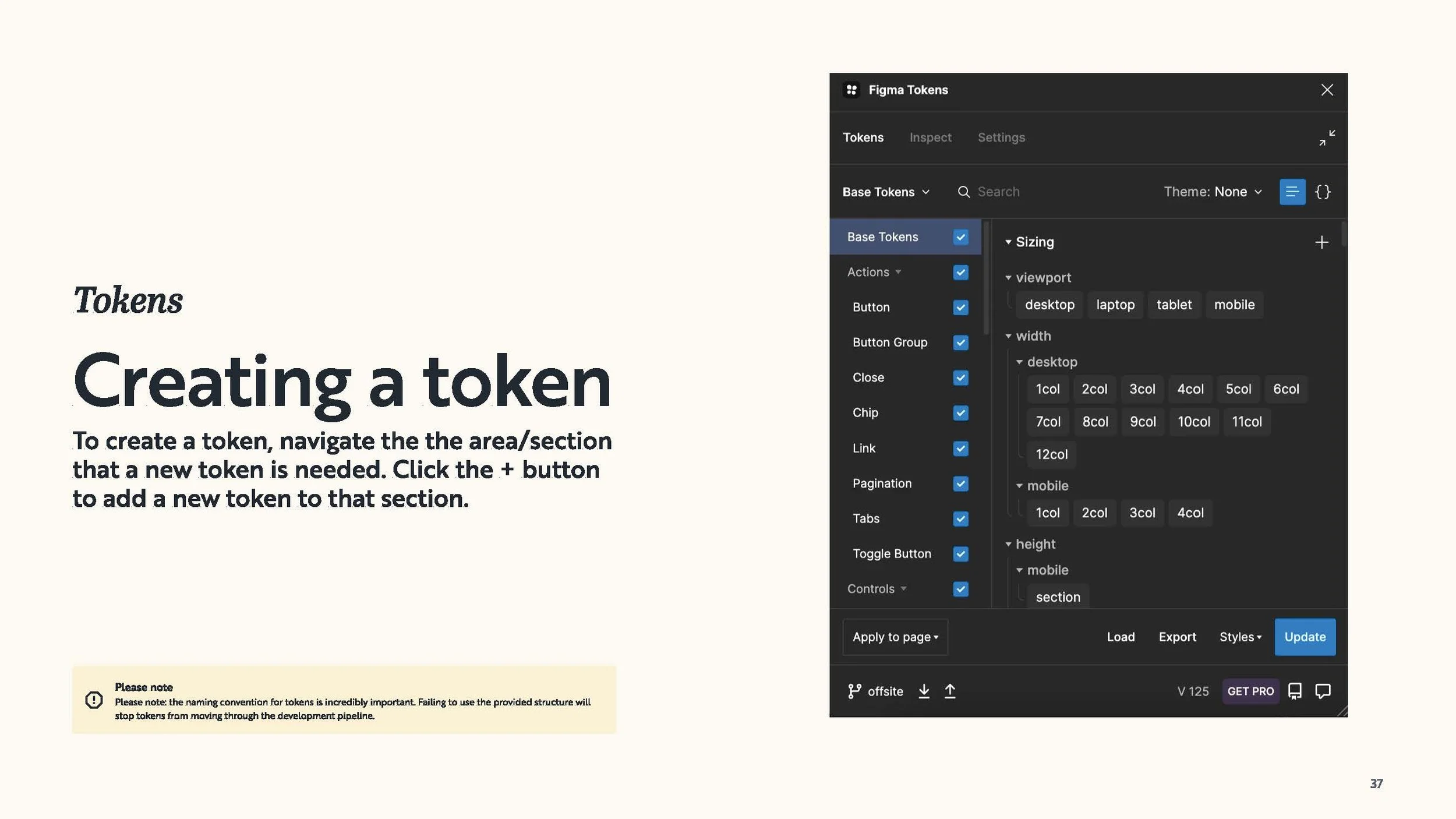Collapse the width group
The height and width of the screenshot is (819, 1456).
coord(1008,336)
